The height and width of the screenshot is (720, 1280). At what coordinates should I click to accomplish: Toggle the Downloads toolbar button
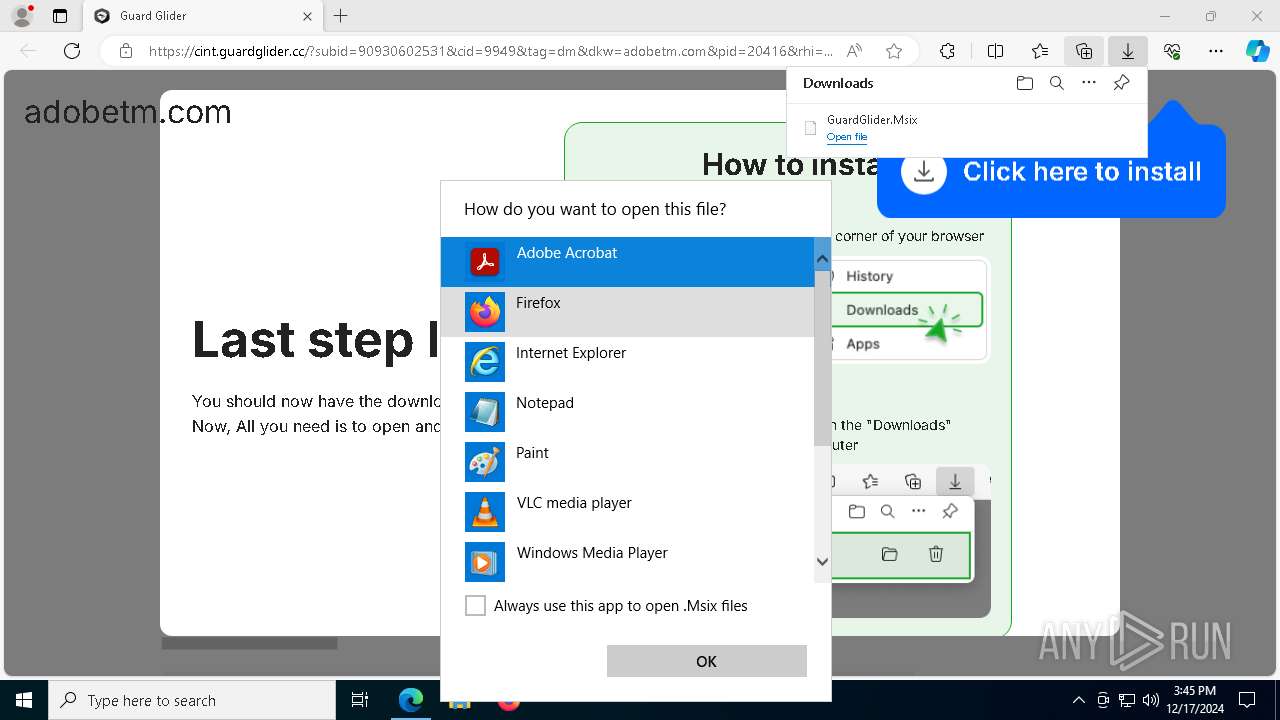pyautogui.click(x=1128, y=51)
